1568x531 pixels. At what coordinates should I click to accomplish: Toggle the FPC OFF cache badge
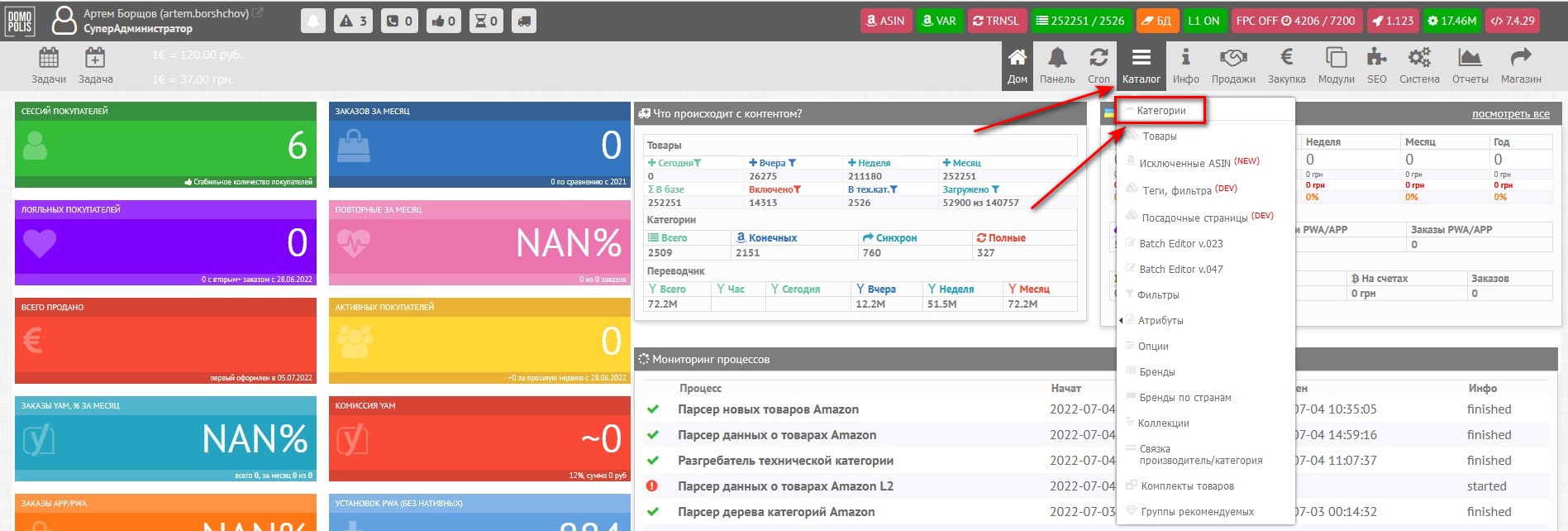tap(1294, 22)
